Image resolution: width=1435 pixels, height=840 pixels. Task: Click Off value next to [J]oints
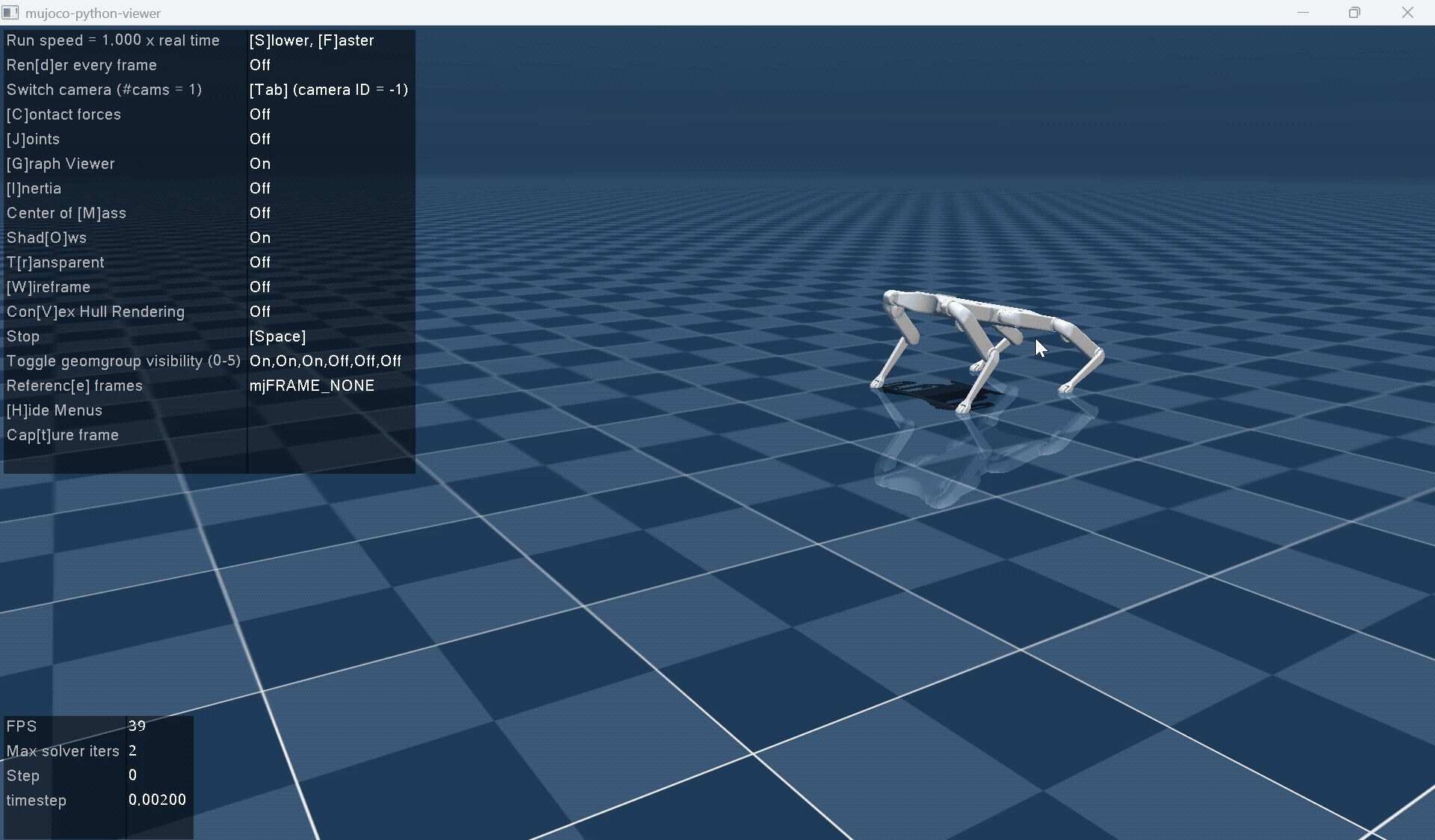[260, 139]
